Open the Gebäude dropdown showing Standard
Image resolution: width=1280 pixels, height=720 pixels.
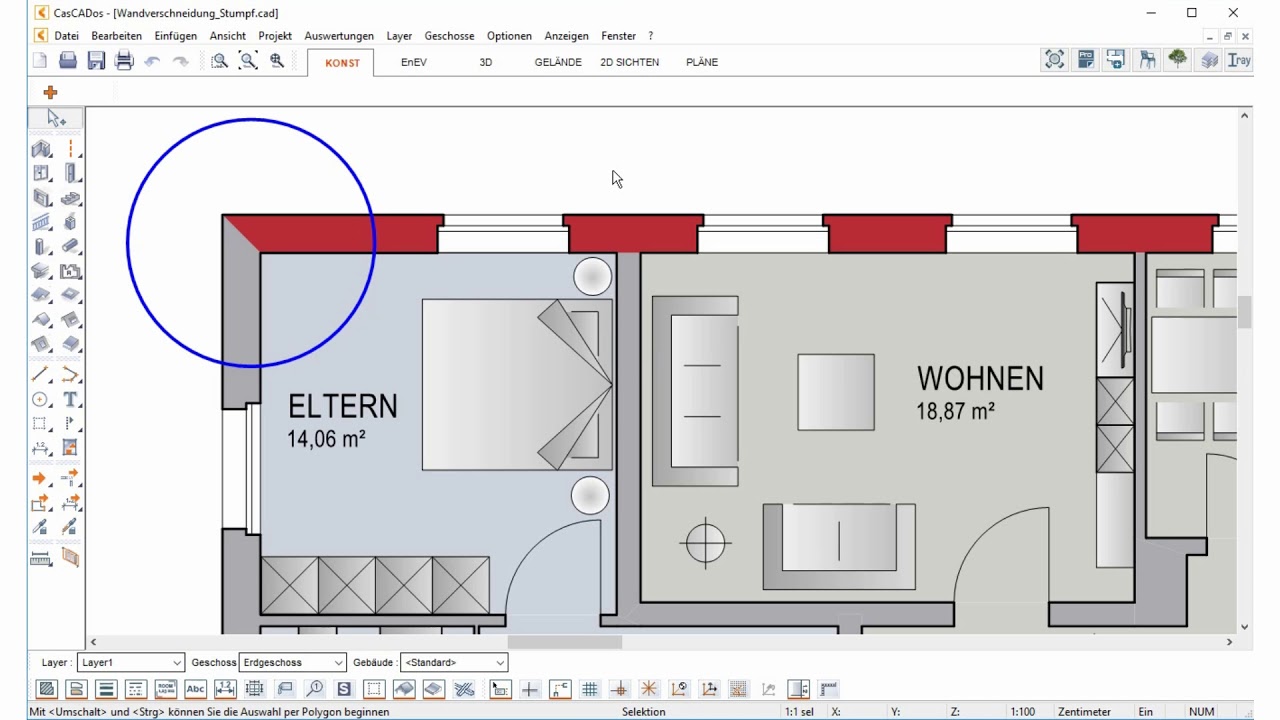coord(454,662)
